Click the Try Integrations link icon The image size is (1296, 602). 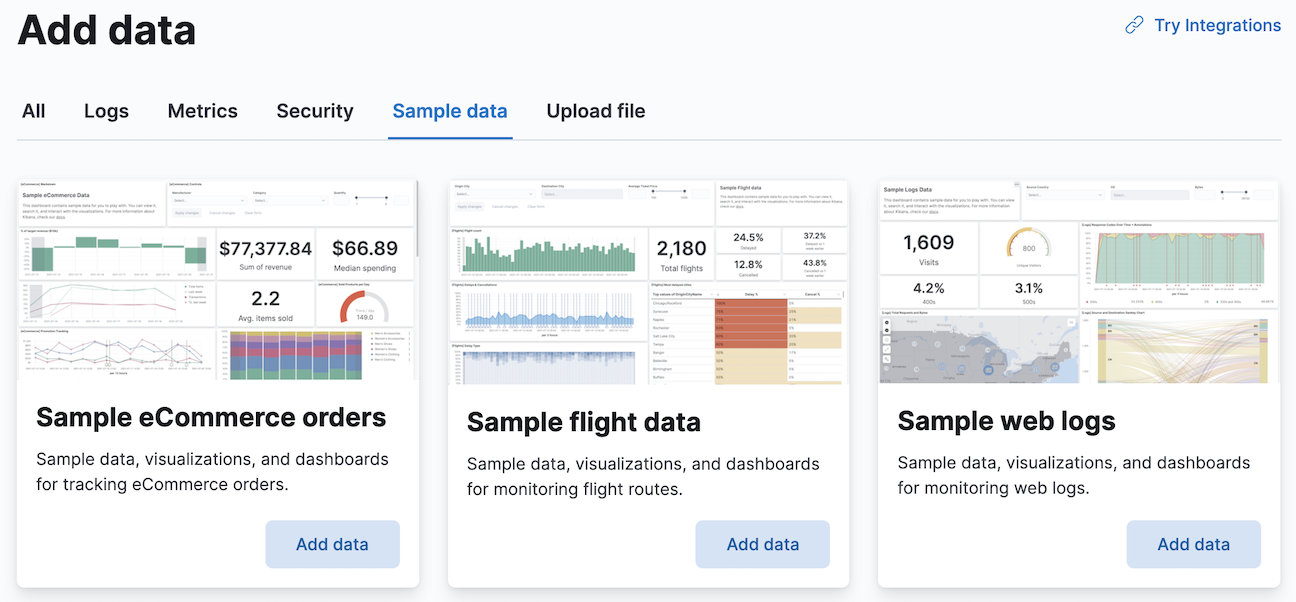[1133, 25]
